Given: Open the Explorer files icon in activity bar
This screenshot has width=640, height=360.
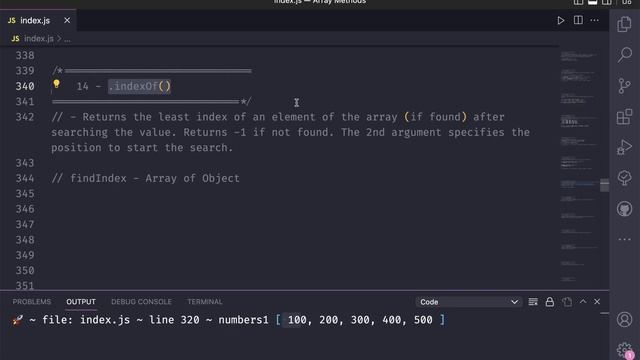Looking at the screenshot, I should click(x=624, y=24).
